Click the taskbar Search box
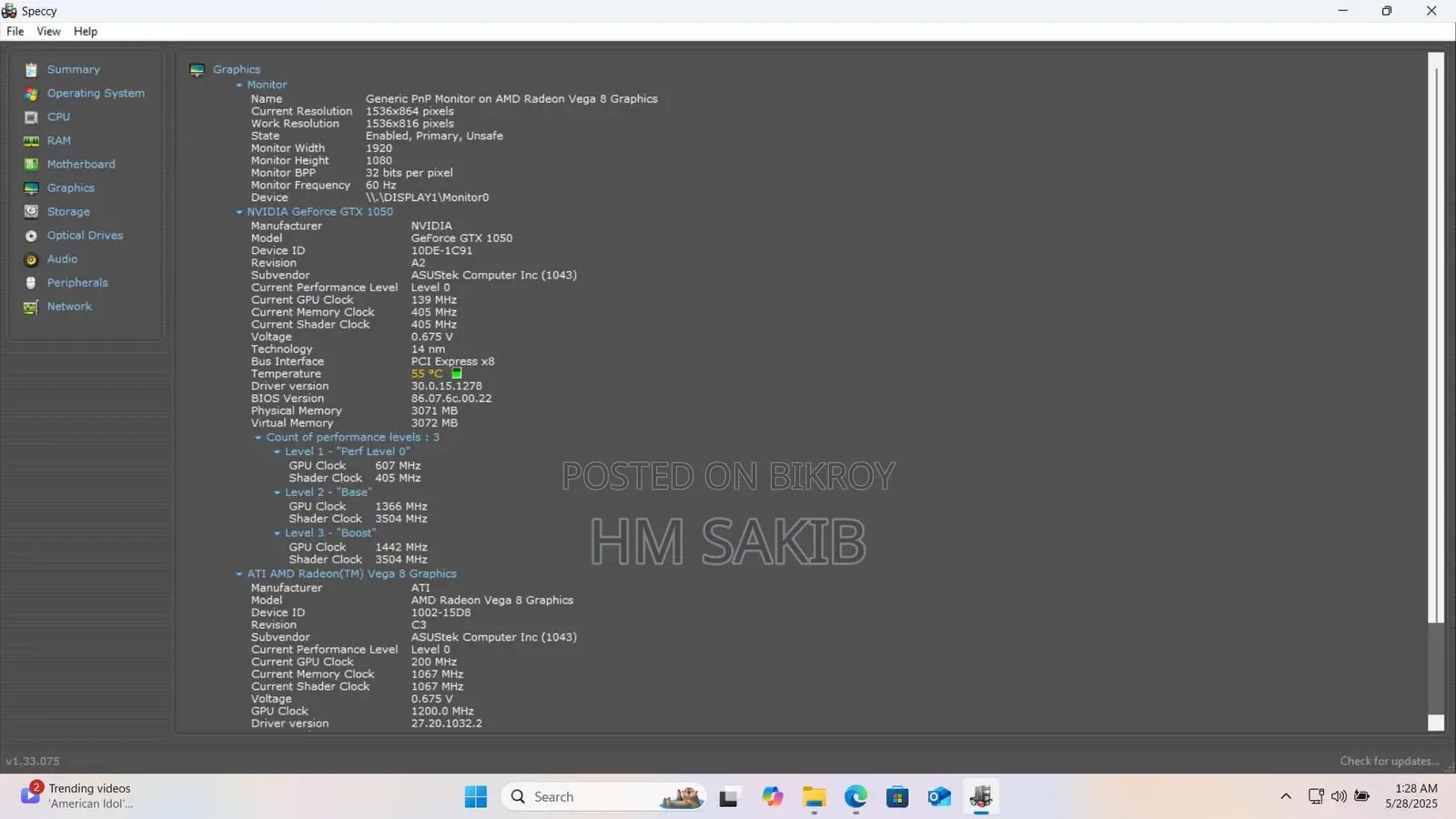1456x819 pixels. tap(603, 797)
